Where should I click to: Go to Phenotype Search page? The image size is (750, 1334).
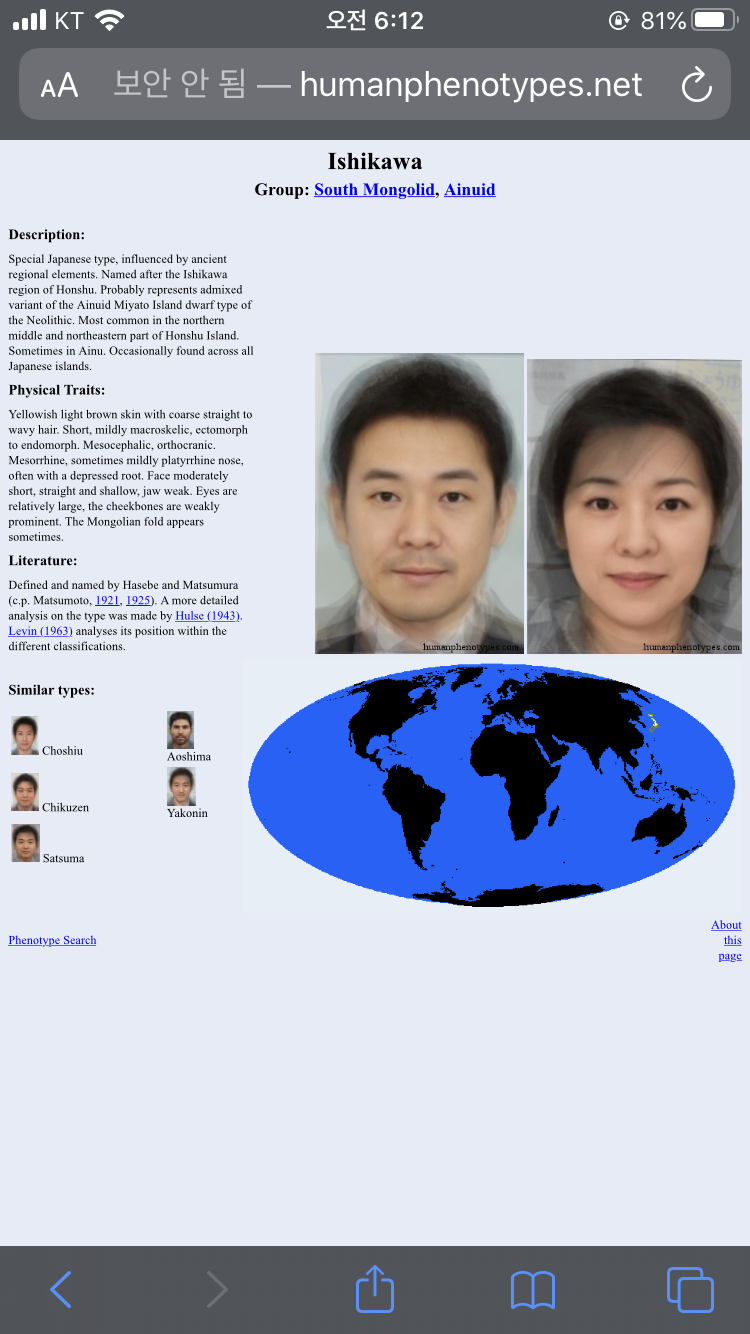52,940
